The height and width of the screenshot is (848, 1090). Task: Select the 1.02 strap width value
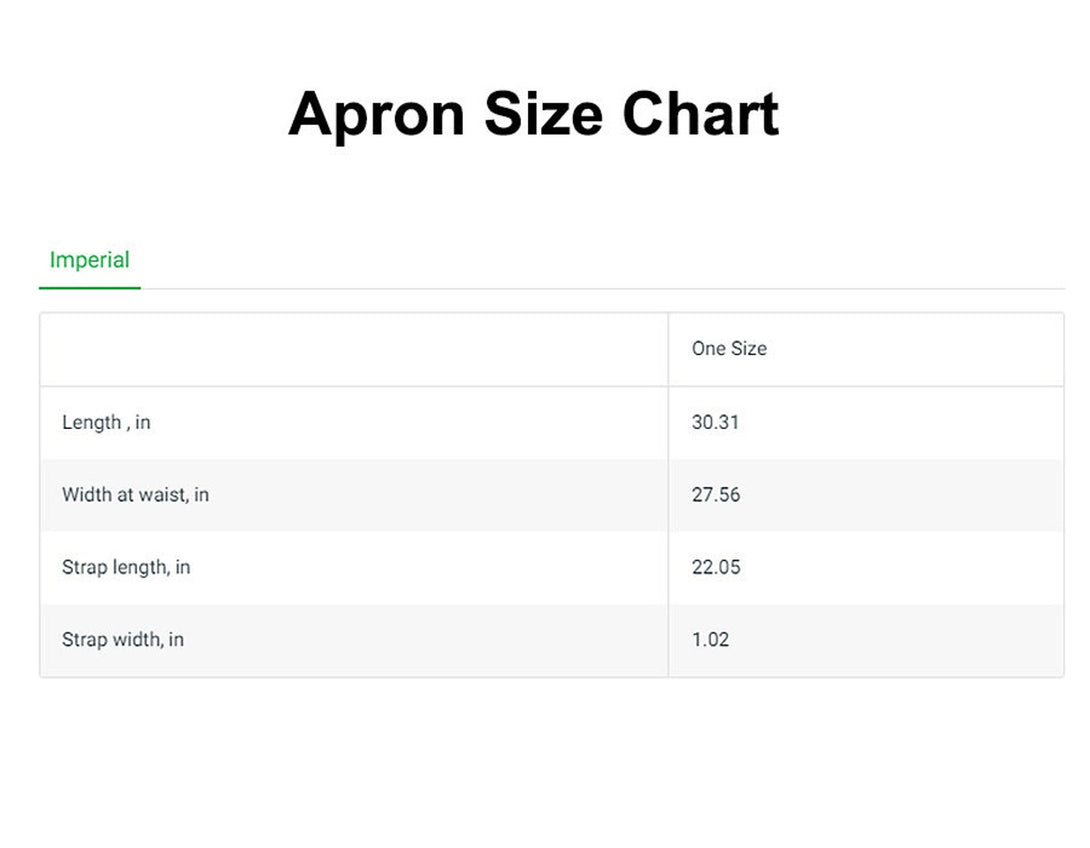pos(710,639)
